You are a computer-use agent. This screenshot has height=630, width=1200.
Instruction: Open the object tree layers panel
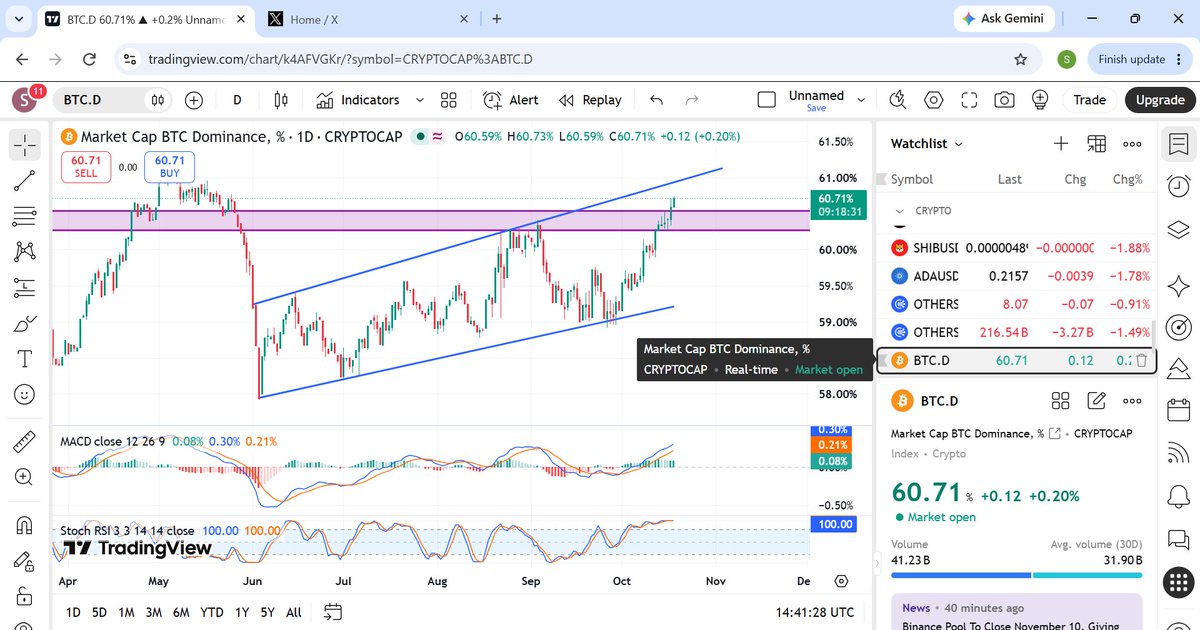click(x=1179, y=232)
